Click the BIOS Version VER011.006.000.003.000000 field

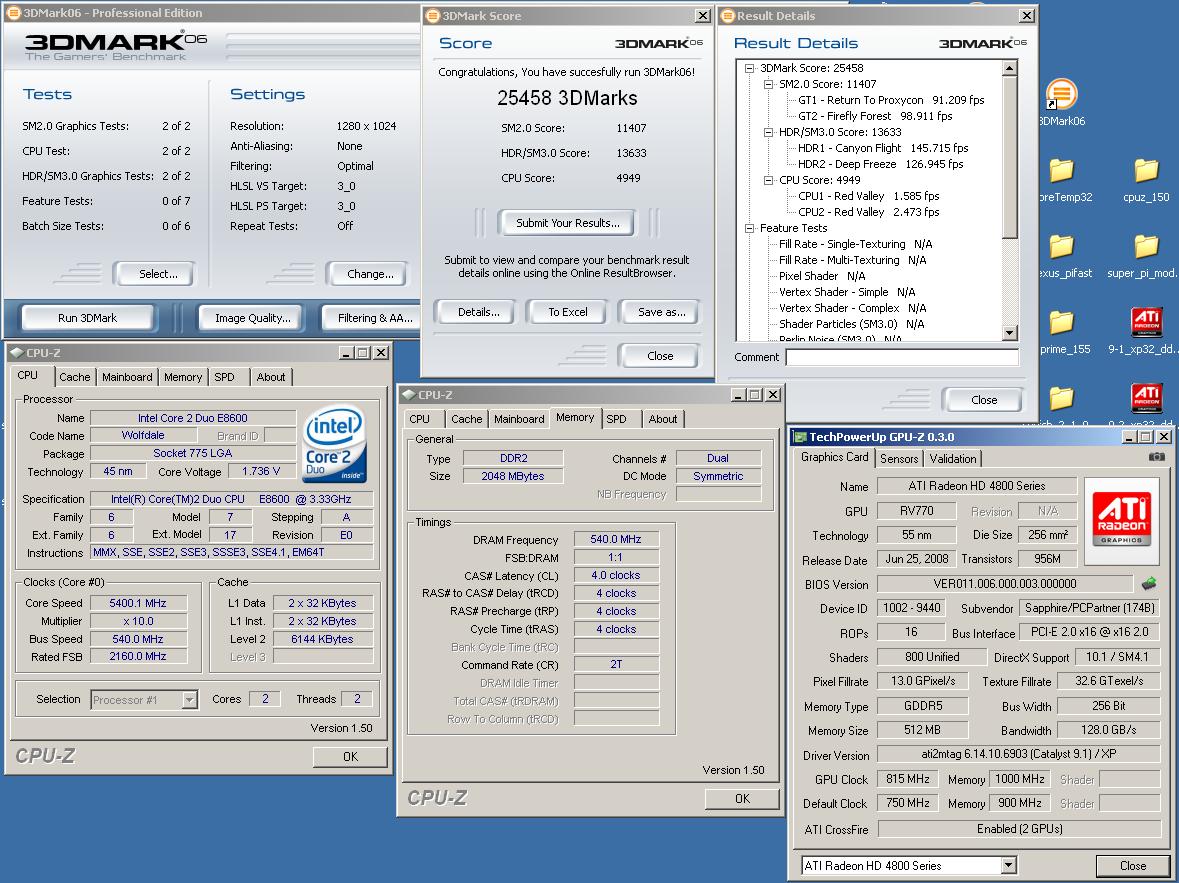click(1005, 584)
